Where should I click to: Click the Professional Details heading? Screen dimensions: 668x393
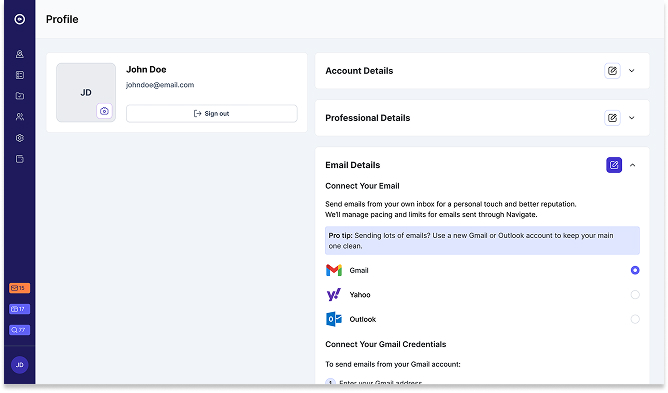(368, 118)
